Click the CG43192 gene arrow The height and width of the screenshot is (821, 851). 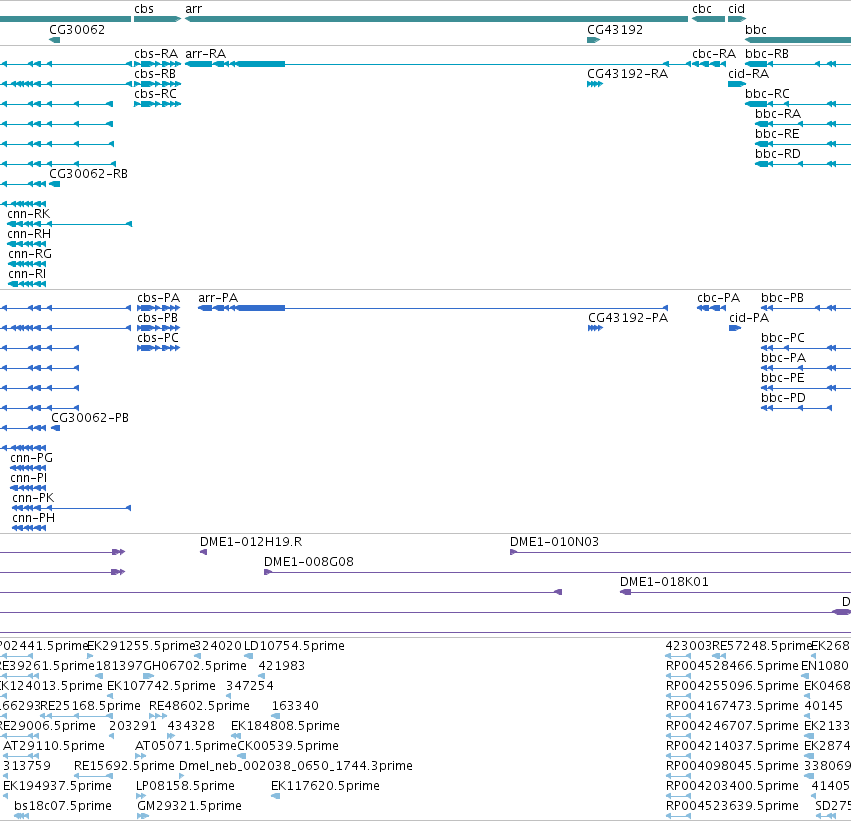coord(594,40)
